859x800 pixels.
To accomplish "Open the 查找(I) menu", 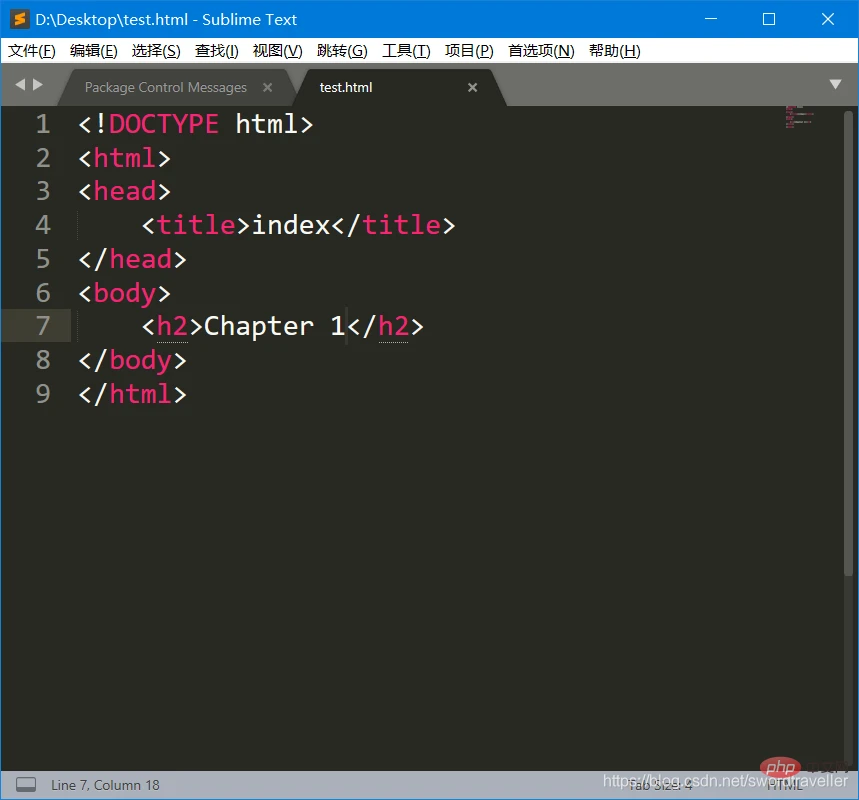I will click(x=217, y=51).
